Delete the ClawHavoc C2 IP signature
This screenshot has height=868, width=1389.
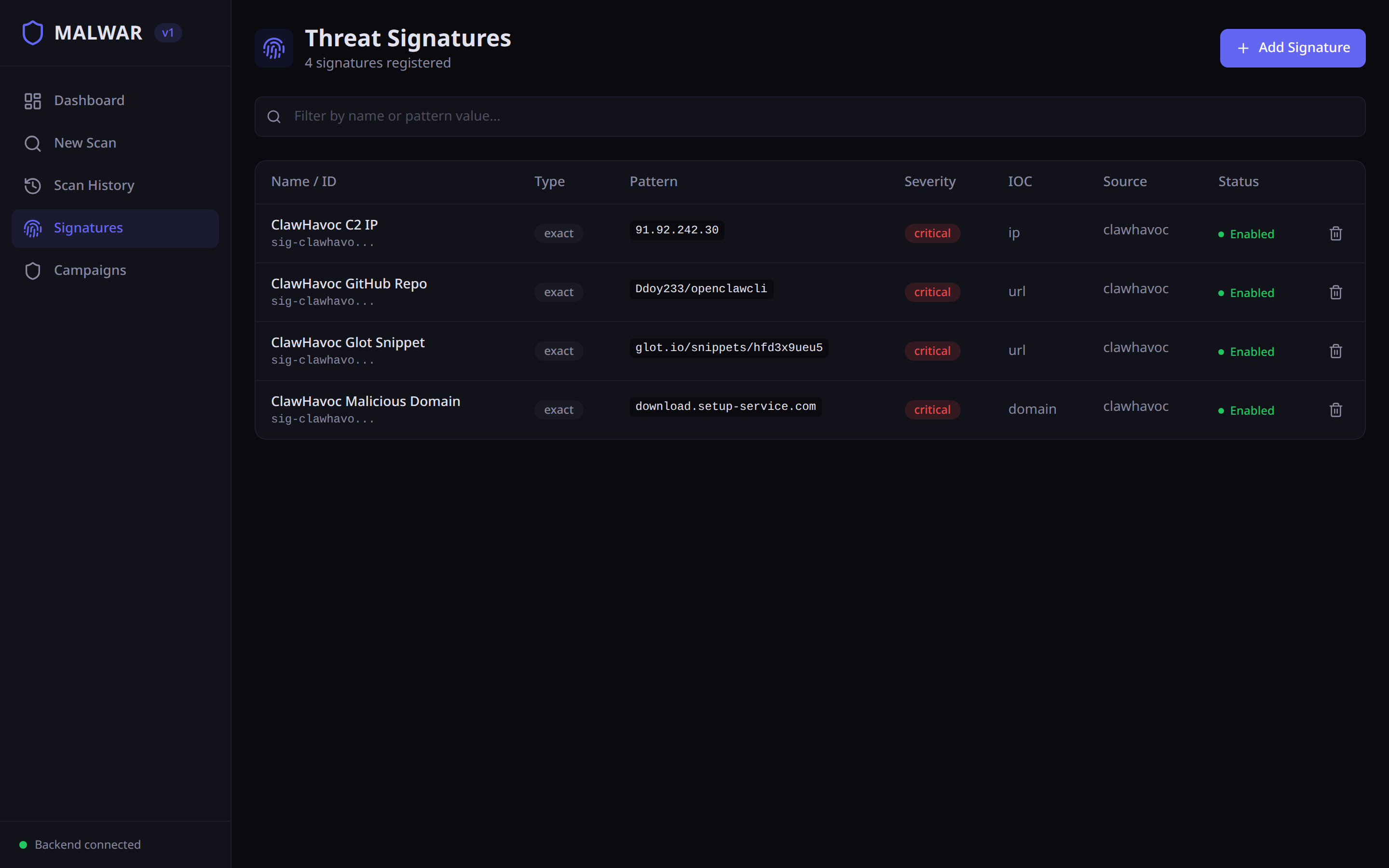click(1335, 234)
